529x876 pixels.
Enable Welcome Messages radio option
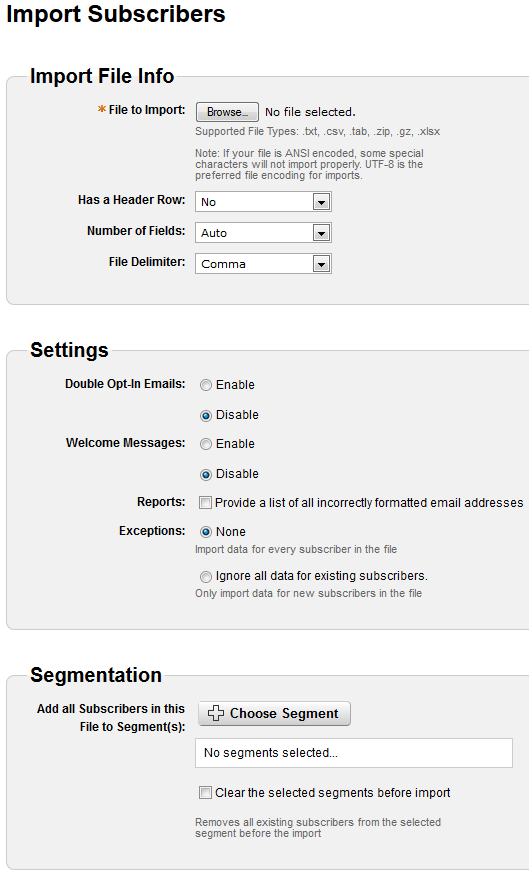click(x=206, y=444)
